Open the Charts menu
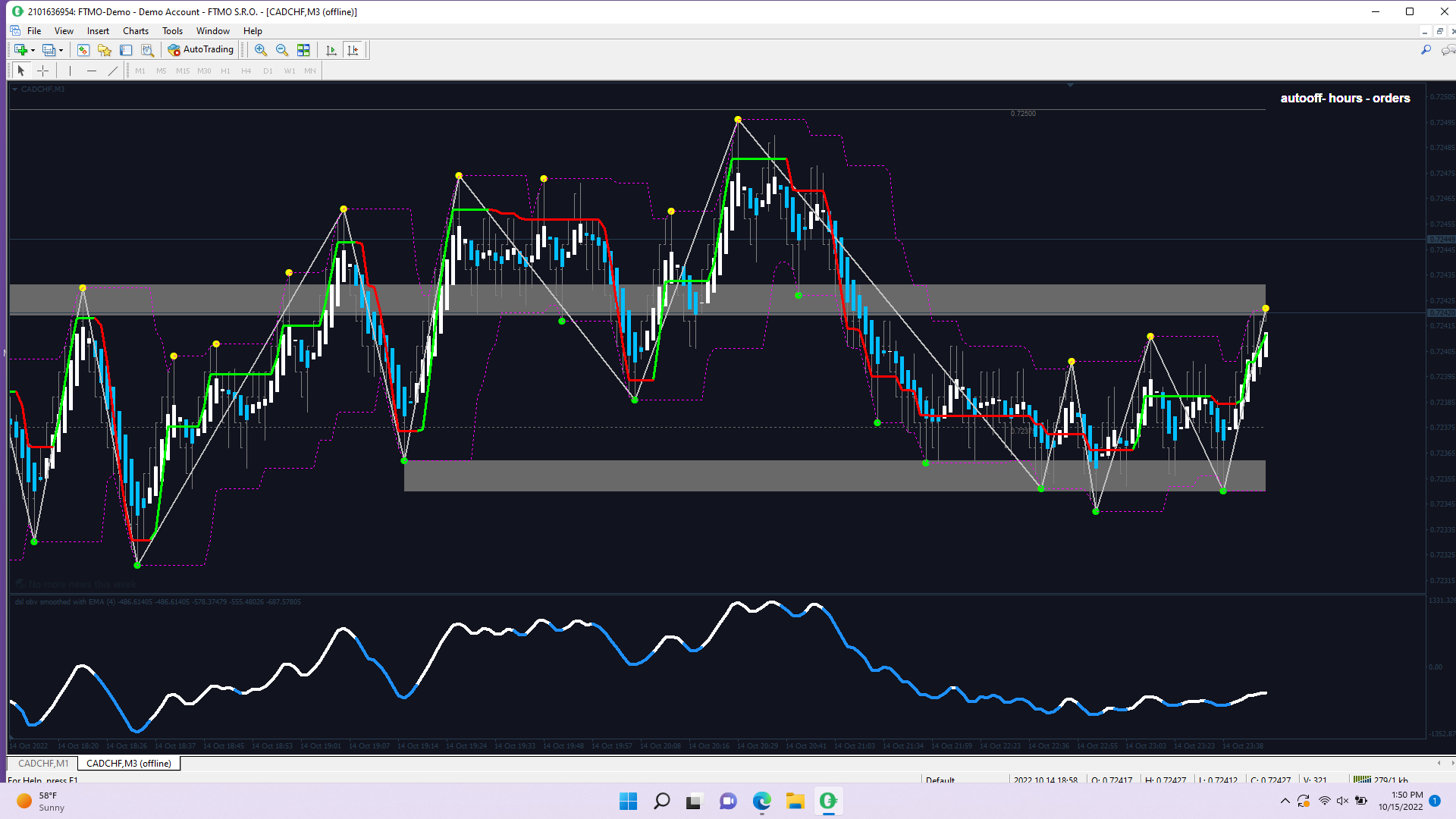This screenshot has width=1456, height=819. coord(135,31)
